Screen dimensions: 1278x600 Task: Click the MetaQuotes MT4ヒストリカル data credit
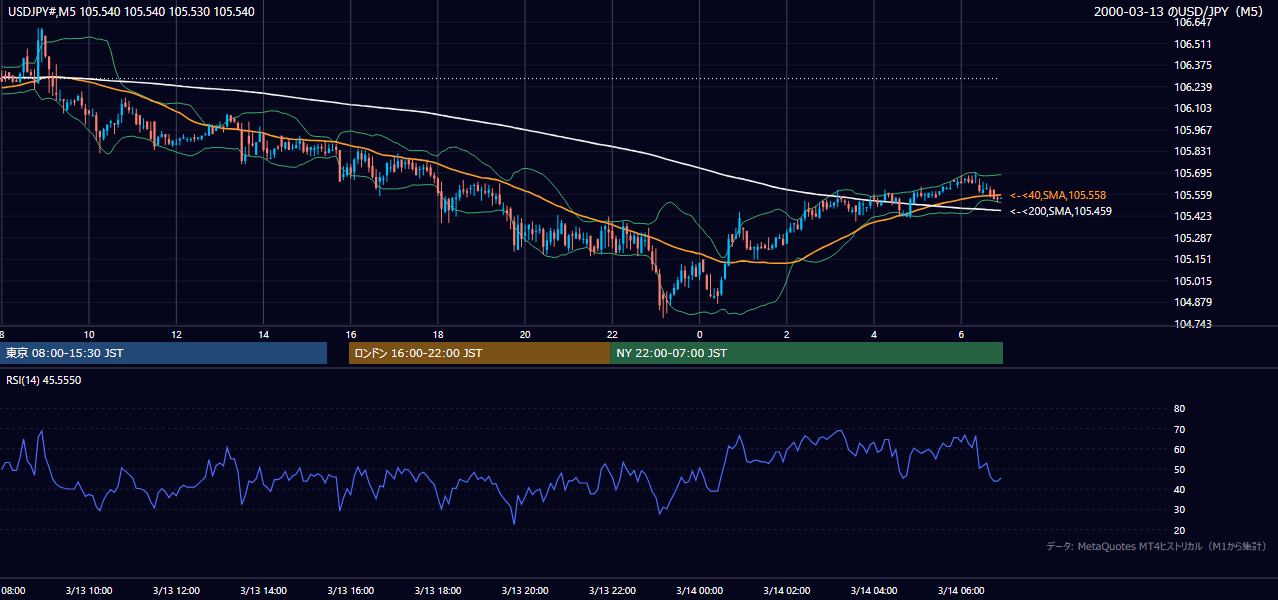tap(1156, 546)
